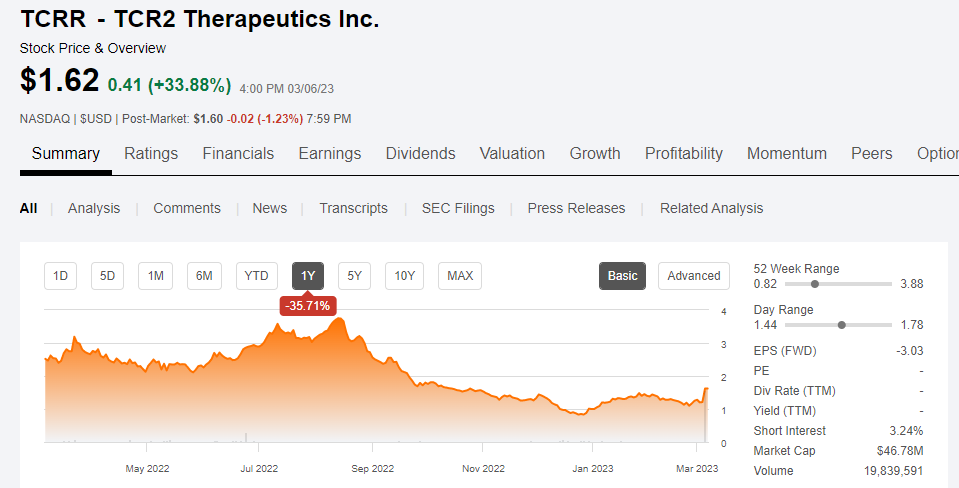Select Basic chart mode

[622, 276]
